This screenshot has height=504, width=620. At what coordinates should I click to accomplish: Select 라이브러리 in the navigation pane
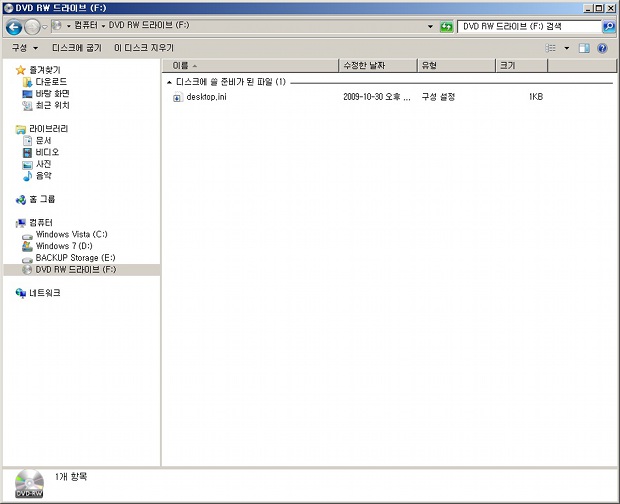pos(48,129)
